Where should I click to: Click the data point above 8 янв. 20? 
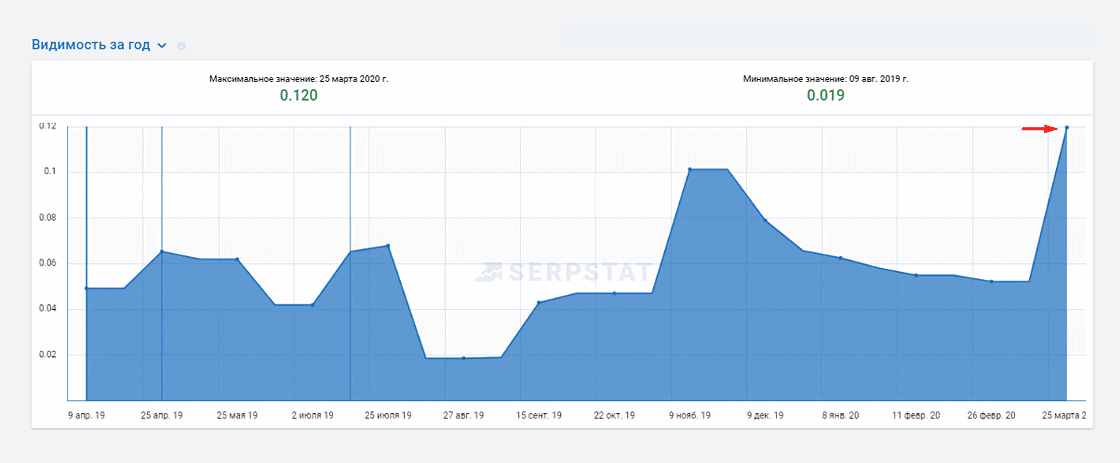tap(840, 258)
